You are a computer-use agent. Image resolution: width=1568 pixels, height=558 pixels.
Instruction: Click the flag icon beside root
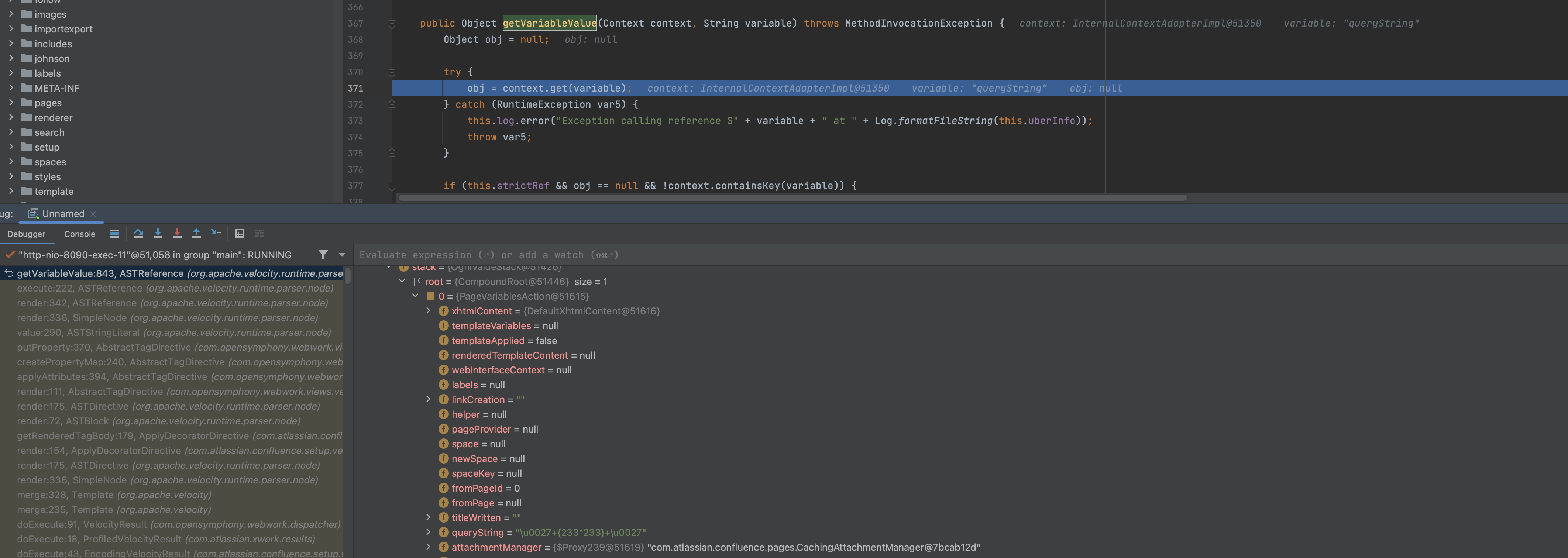[x=417, y=281]
